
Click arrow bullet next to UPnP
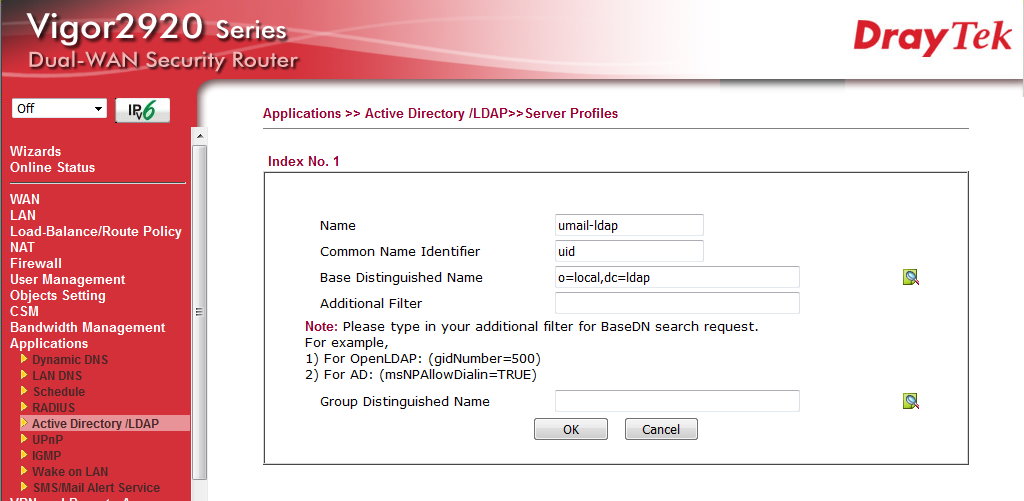(24, 439)
